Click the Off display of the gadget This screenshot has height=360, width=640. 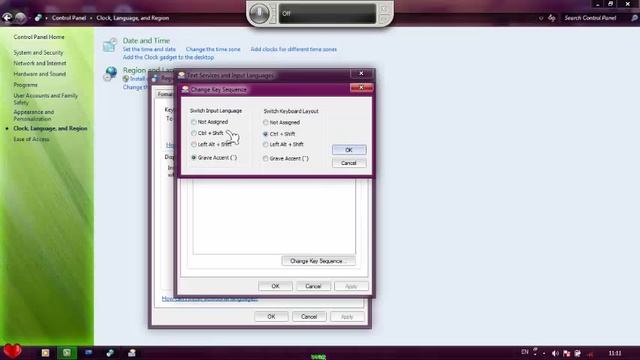click(x=327, y=13)
